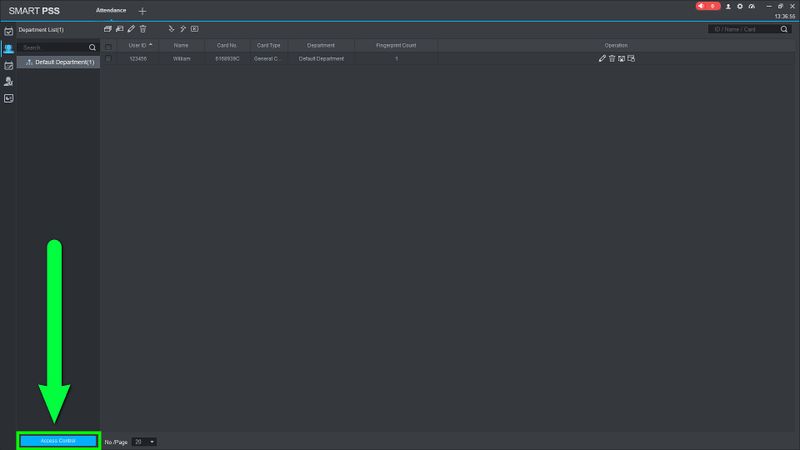This screenshot has width=800, height=450.
Task: Tick the select-all checkbox in the table header
Action: tap(108, 46)
